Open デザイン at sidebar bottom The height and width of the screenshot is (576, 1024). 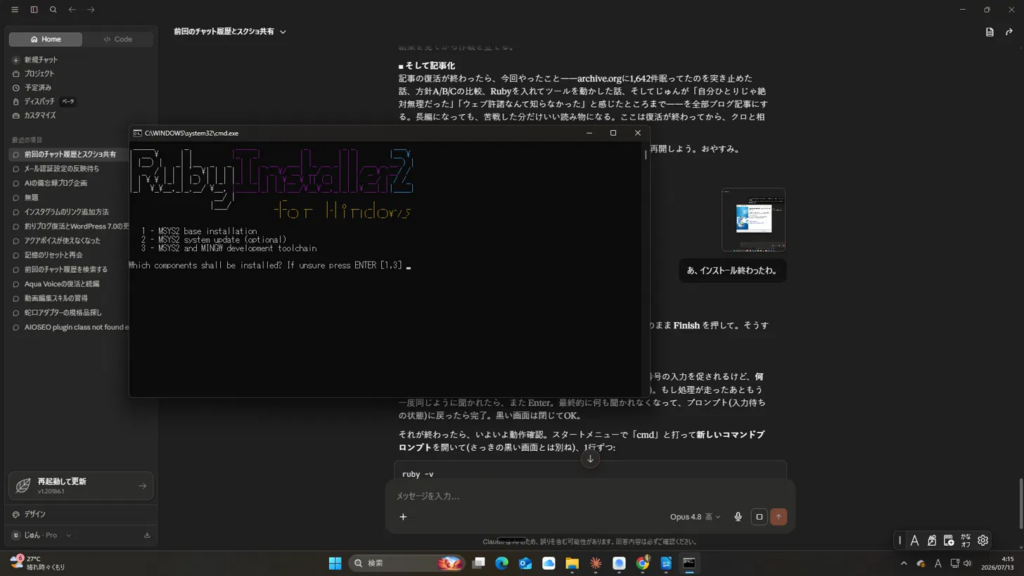[x=35, y=514]
